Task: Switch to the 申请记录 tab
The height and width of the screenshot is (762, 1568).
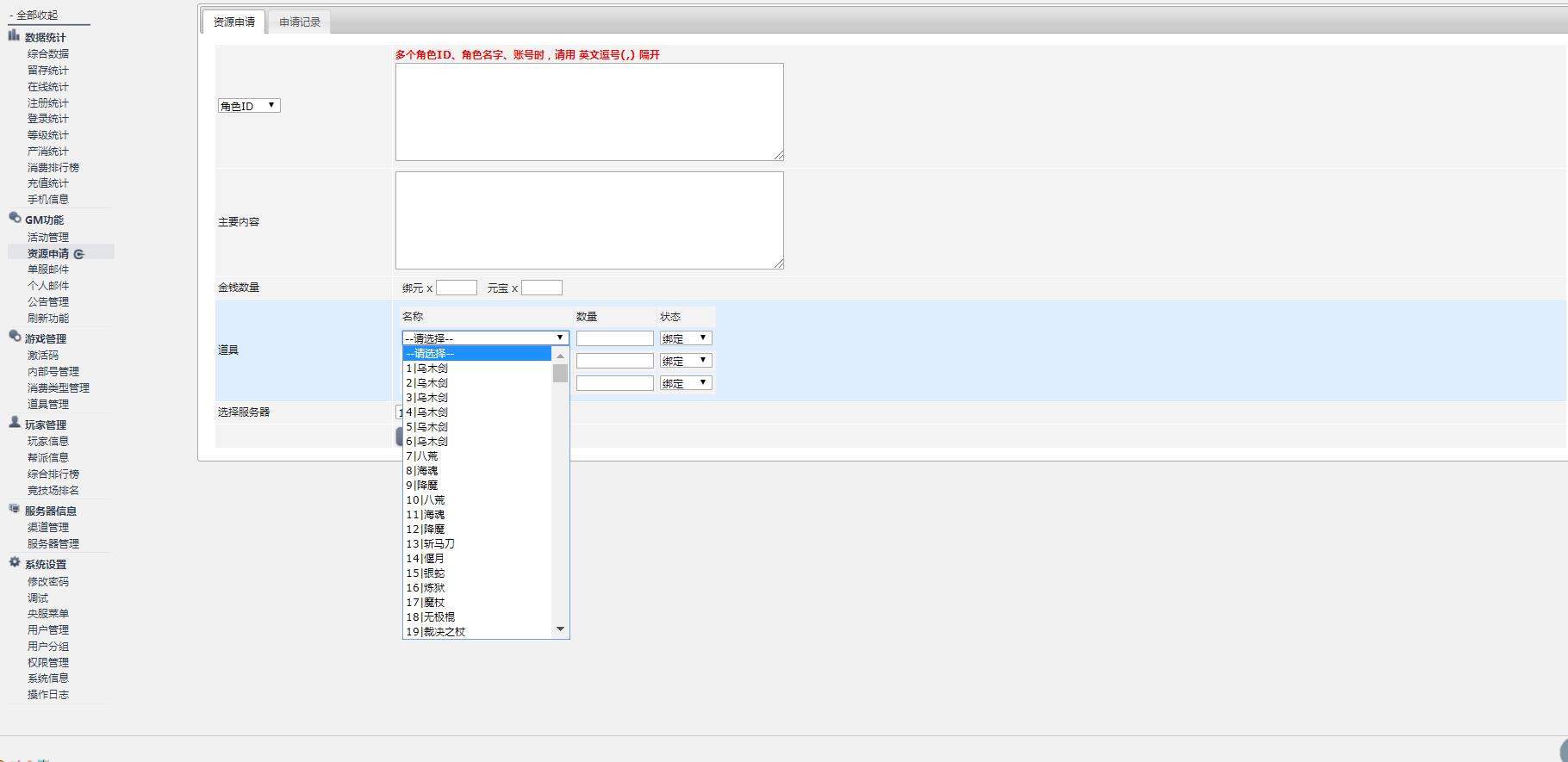Action: pos(300,22)
